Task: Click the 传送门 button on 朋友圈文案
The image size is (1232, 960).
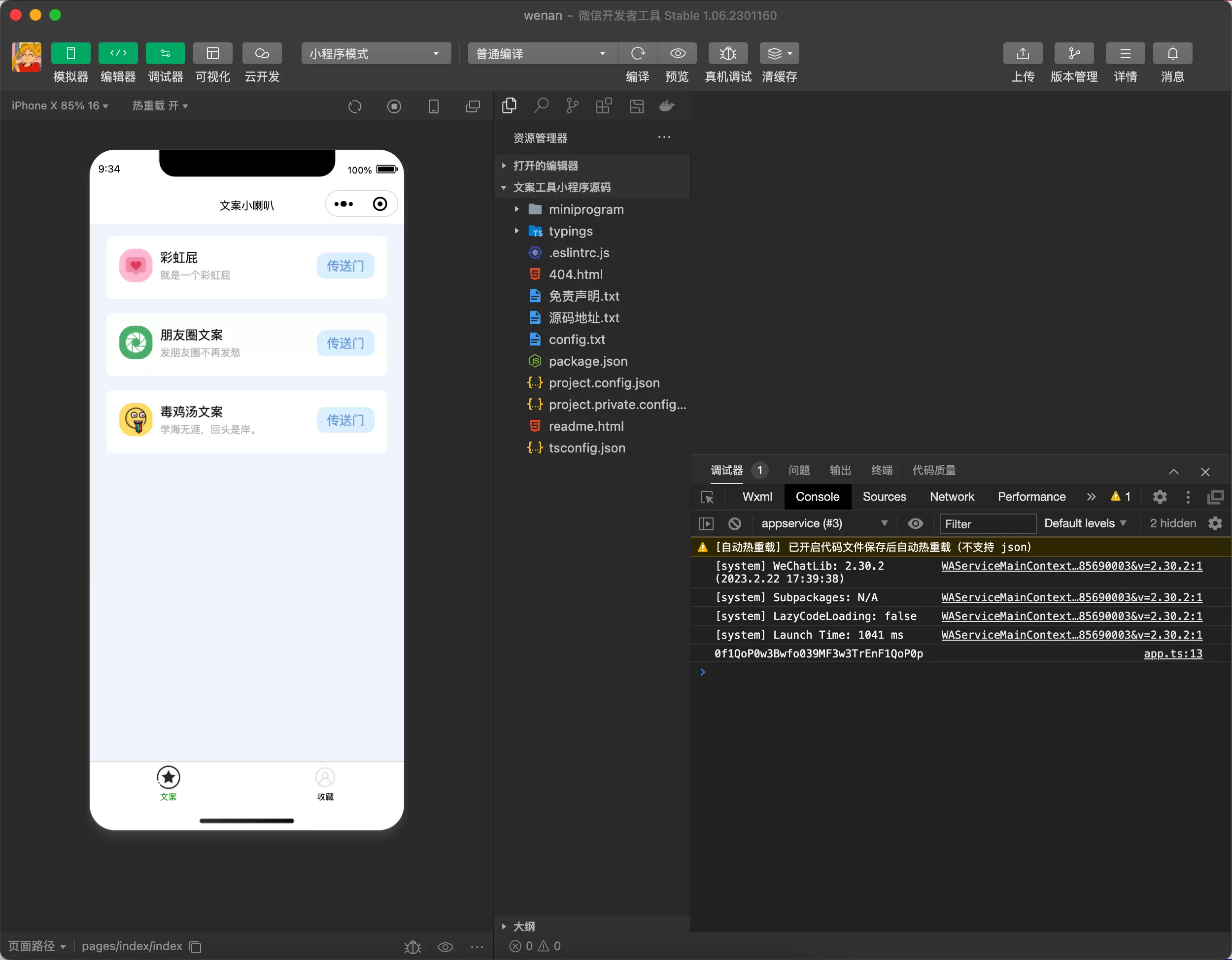Action: coord(344,343)
